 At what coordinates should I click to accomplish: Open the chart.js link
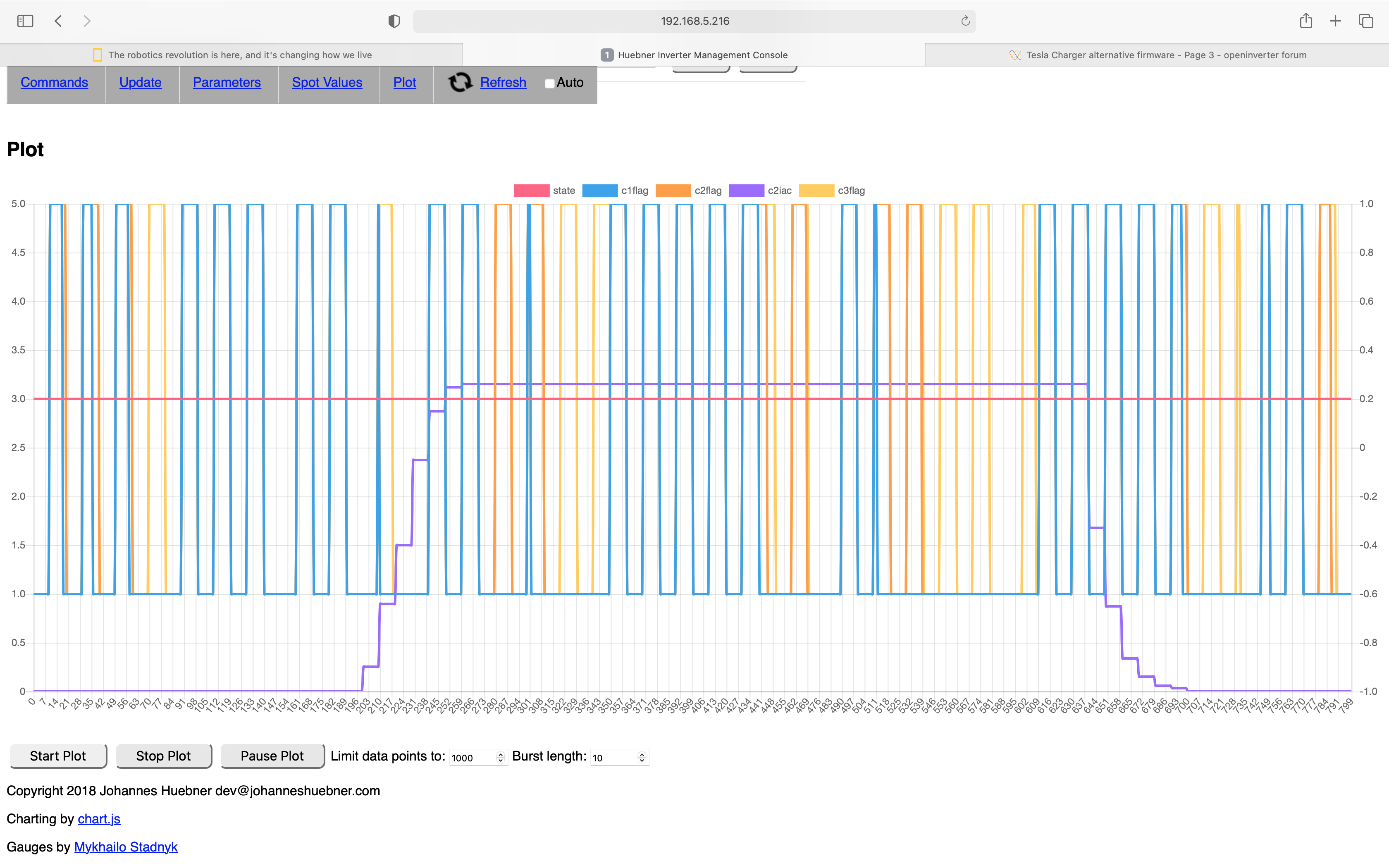tap(99, 819)
